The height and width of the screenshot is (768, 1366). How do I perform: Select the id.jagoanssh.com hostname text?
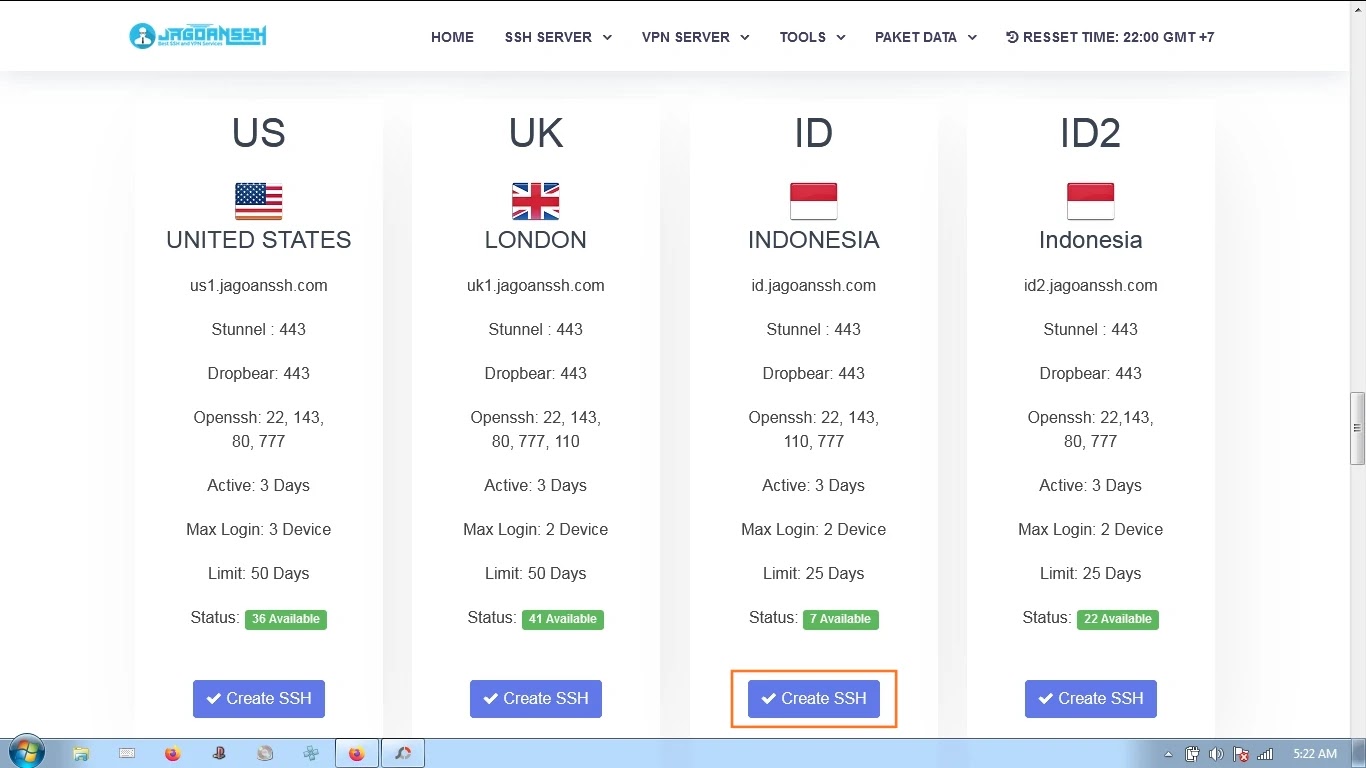pyautogui.click(x=814, y=285)
